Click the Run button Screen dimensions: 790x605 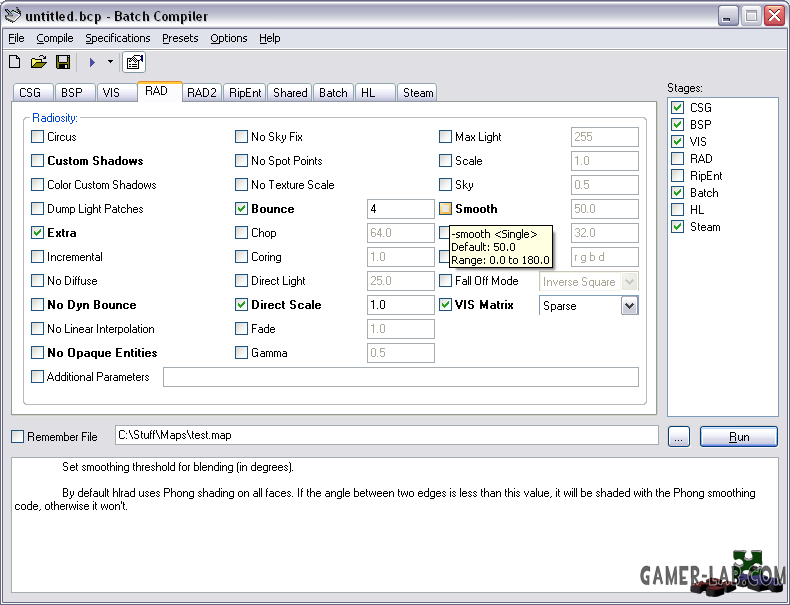coord(739,437)
